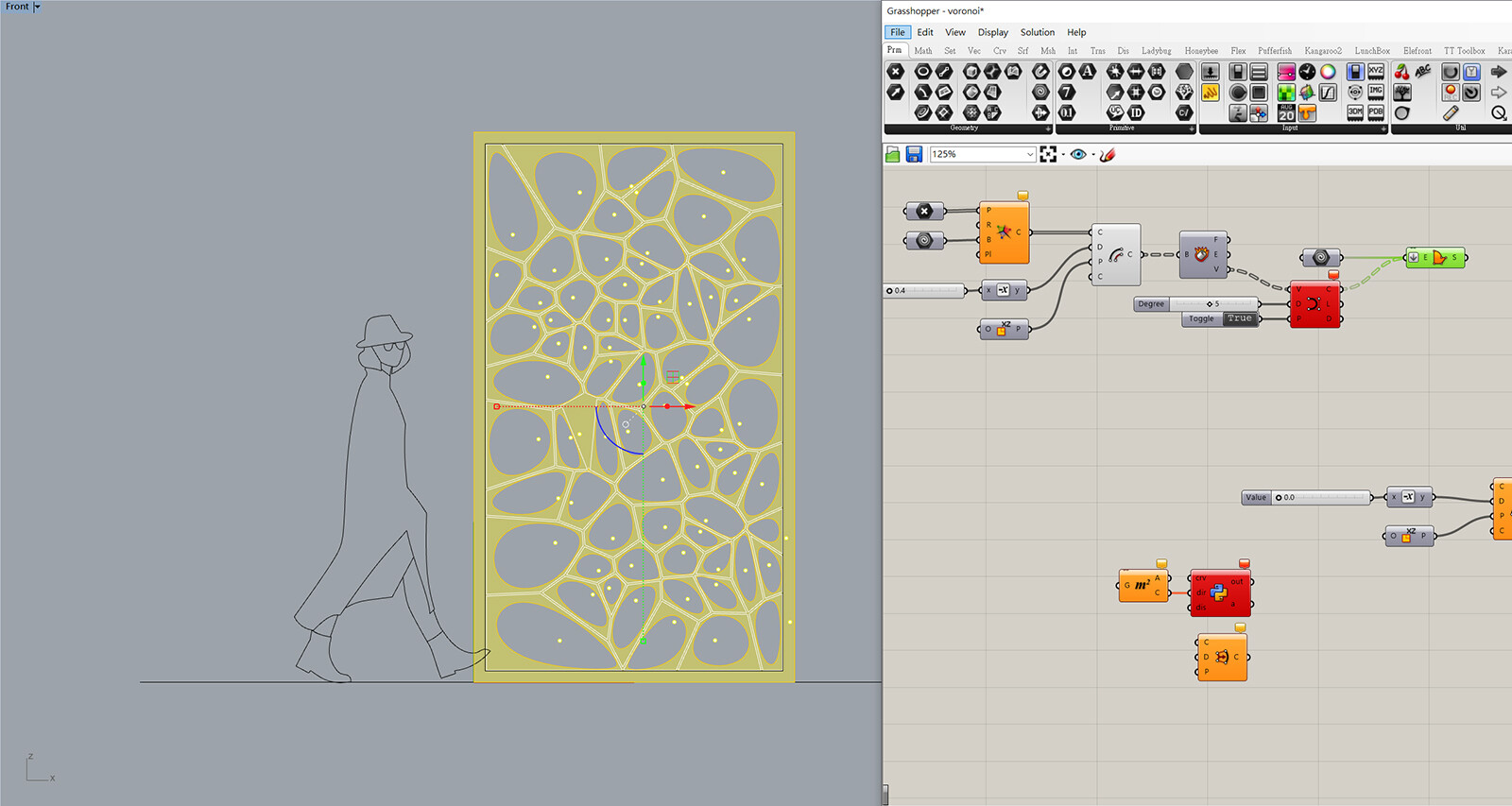Open the Solution menu
This screenshot has width=1512, height=806.
coord(1037,32)
